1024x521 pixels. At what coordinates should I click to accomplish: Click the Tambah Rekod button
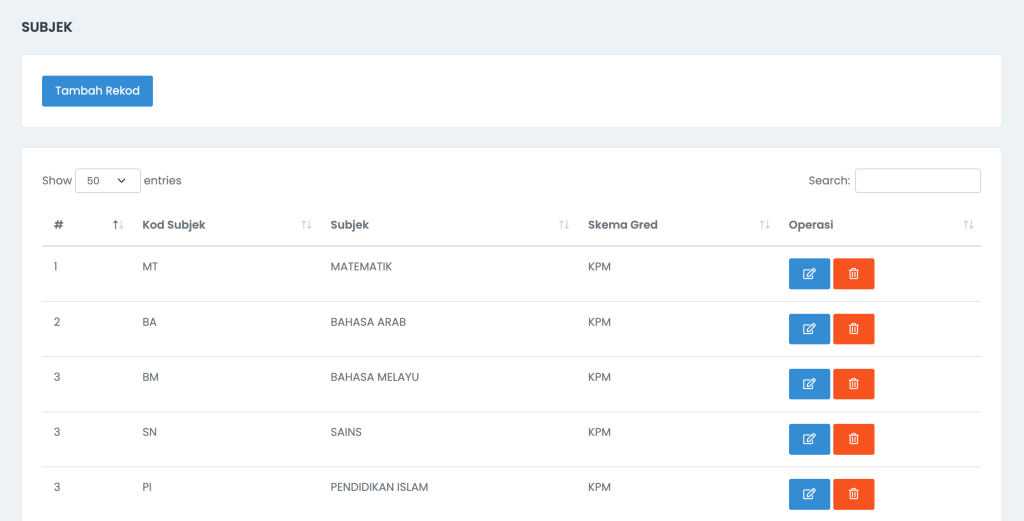pos(97,91)
